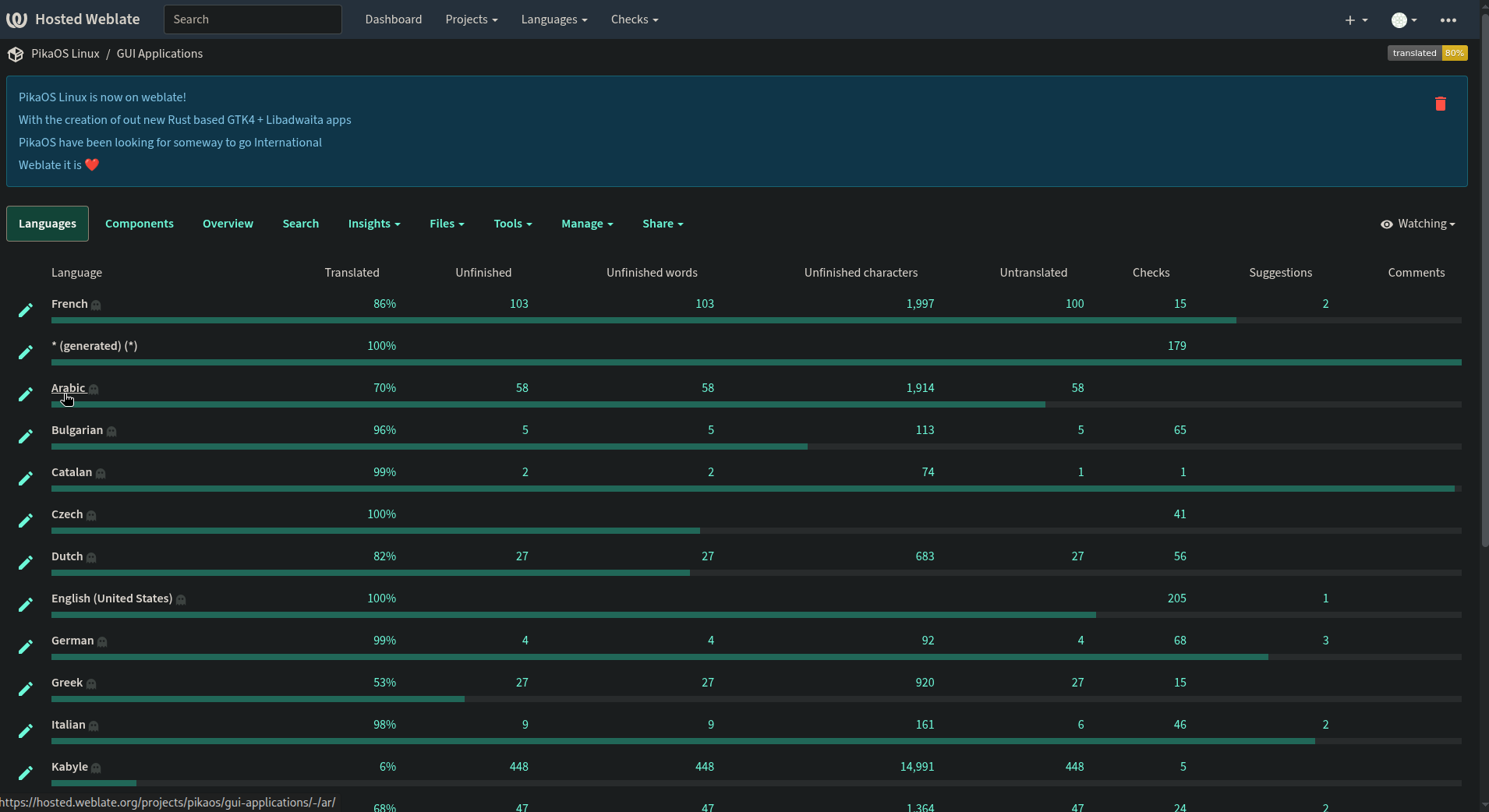Click the ghost icon next to Bulgarian
Image resolution: width=1489 pixels, height=812 pixels.
coord(111,432)
